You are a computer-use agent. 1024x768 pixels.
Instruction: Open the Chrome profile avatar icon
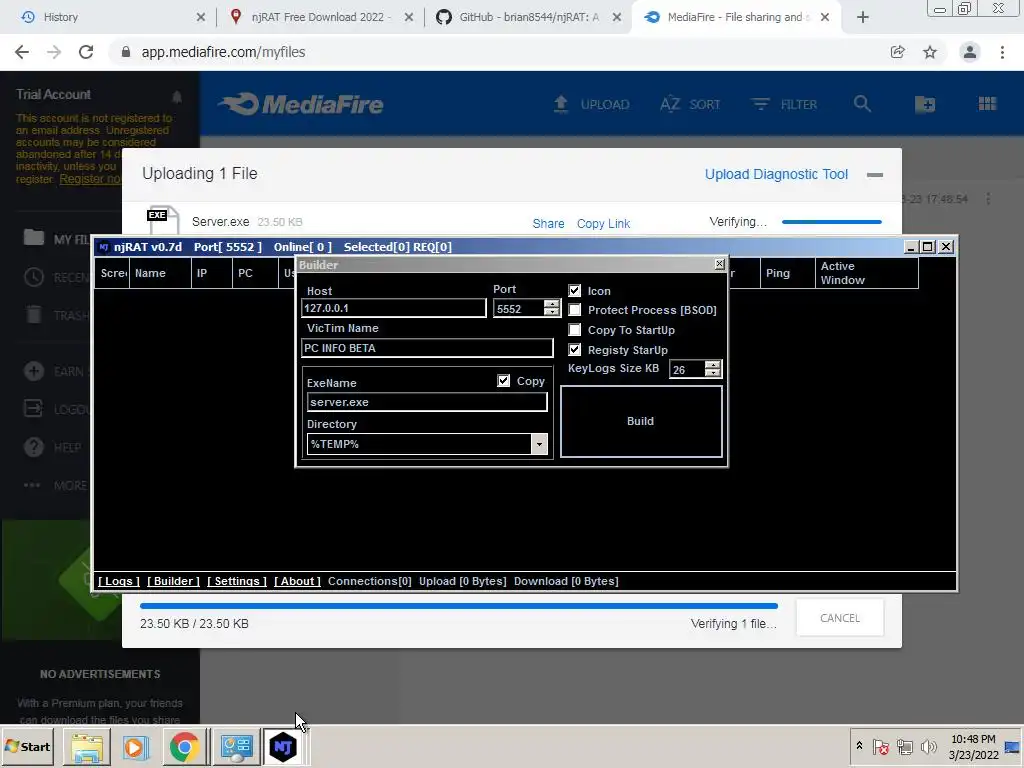pos(970,52)
